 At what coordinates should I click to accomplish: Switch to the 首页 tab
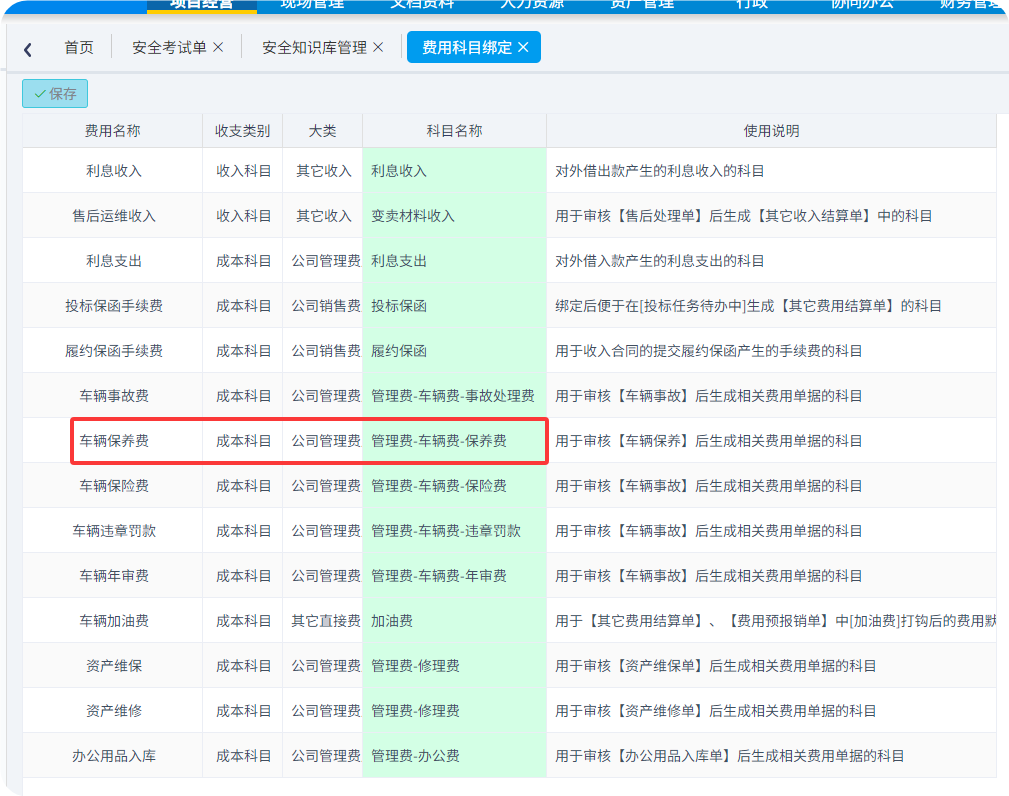pyautogui.click(x=79, y=47)
